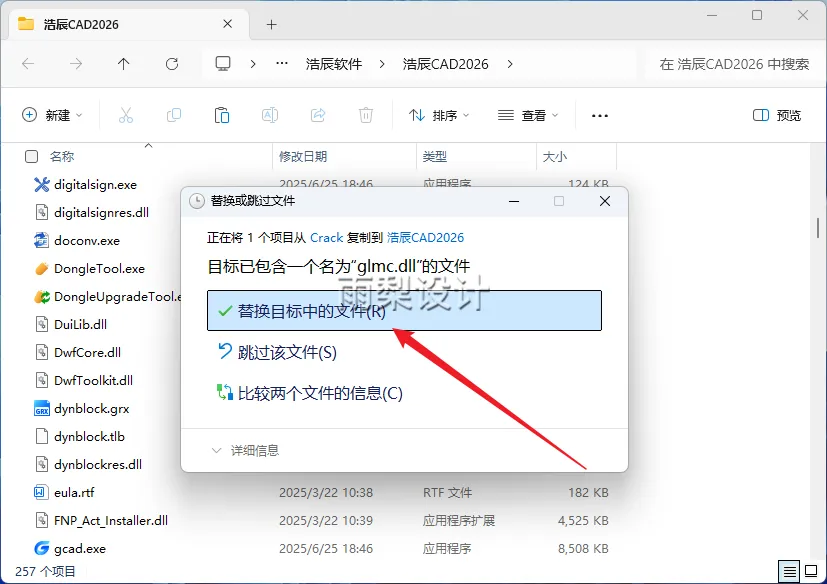Click the vertical scrollbar thumb
This screenshot has height=584, width=827.
point(818,228)
